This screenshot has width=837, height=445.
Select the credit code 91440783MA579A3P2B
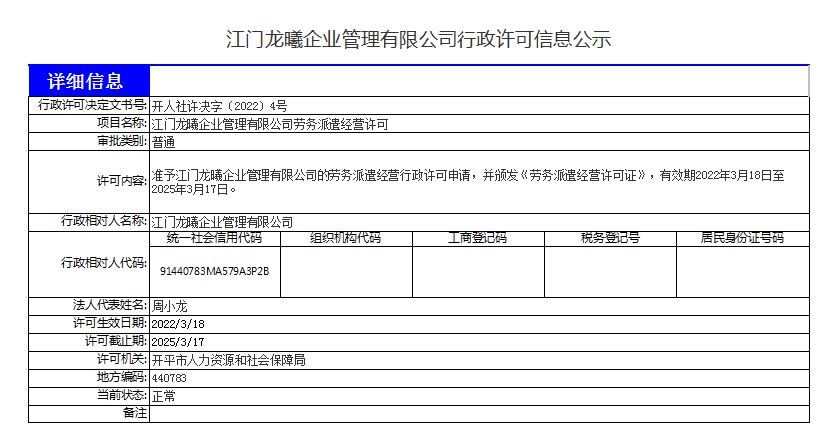tap(214, 271)
